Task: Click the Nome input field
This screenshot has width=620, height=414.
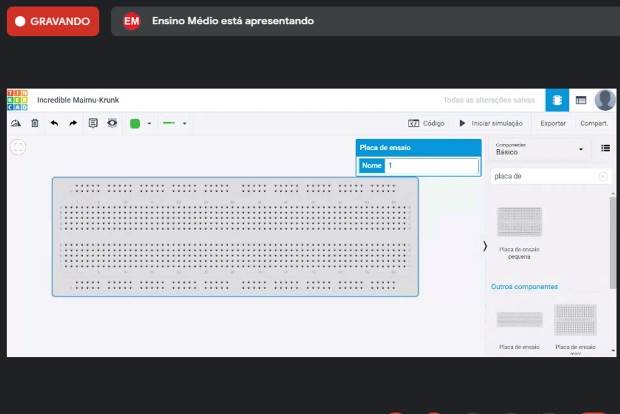Action: click(x=432, y=165)
